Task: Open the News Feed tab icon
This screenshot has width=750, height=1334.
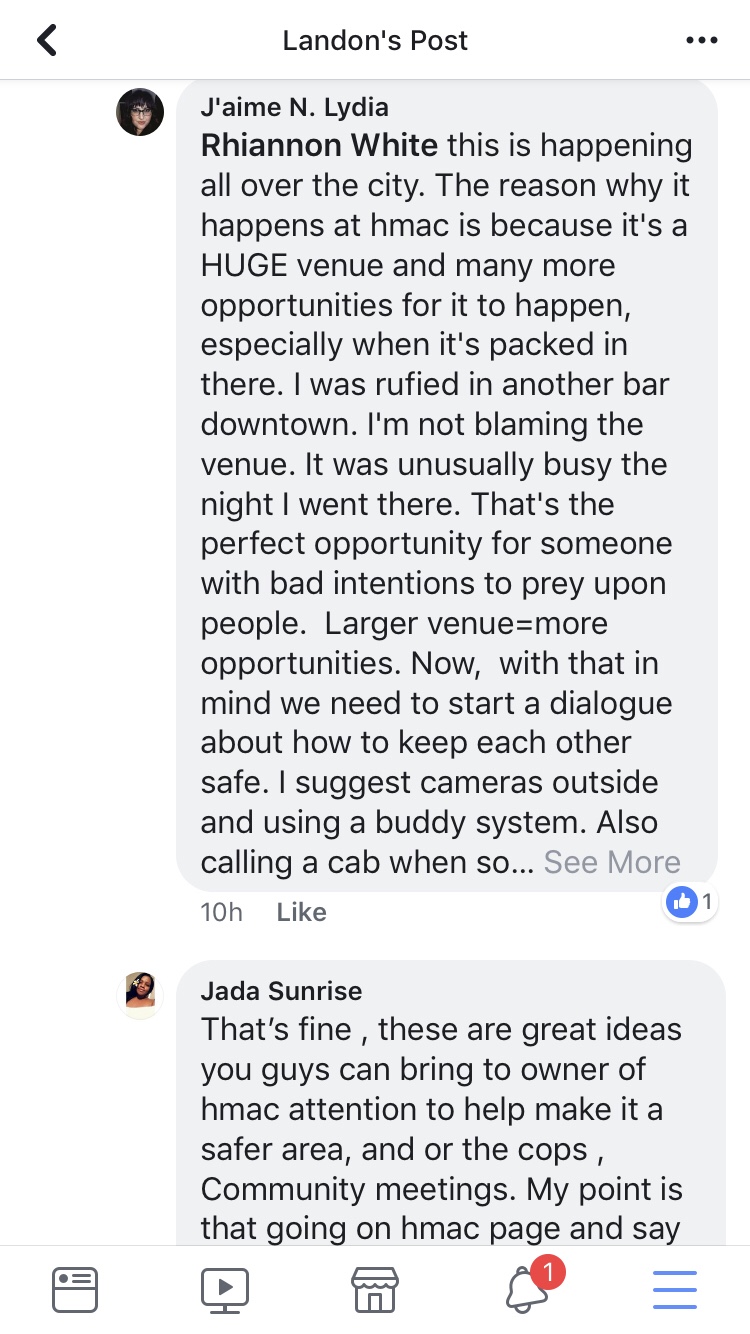Action: (75, 1289)
